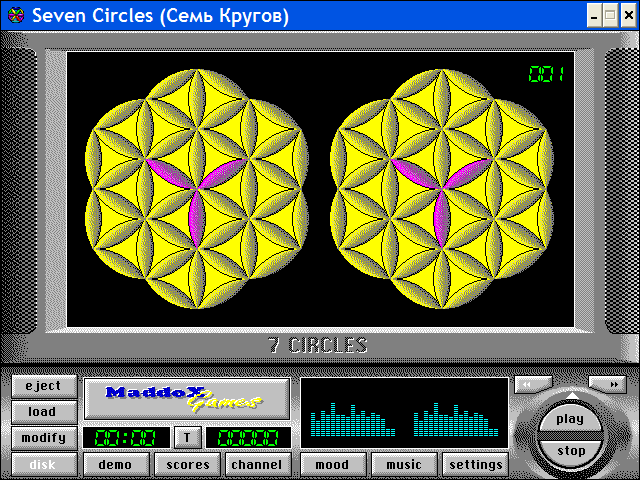Choose the disk button
Viewport: 640px width, 480px height.
44,464
